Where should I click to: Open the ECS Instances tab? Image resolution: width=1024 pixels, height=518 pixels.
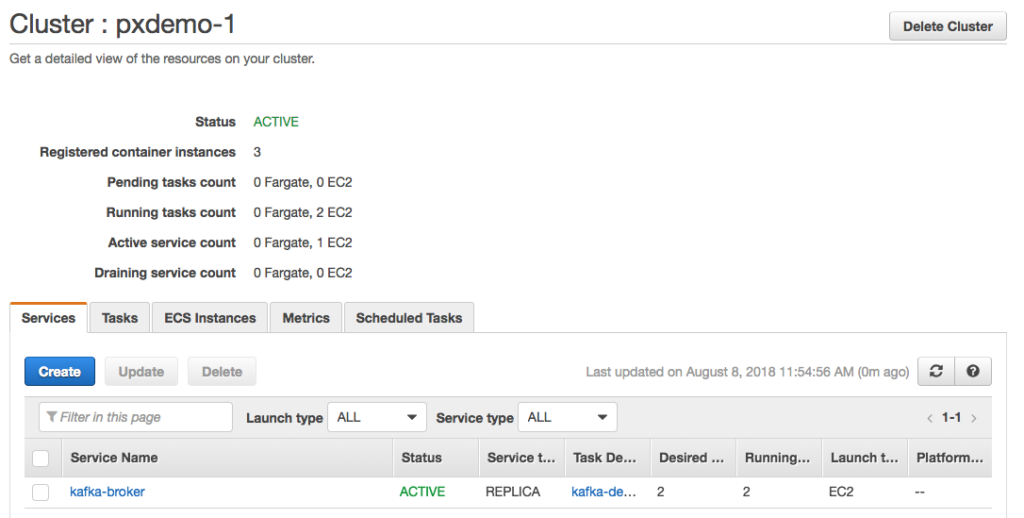click(210, 318)
